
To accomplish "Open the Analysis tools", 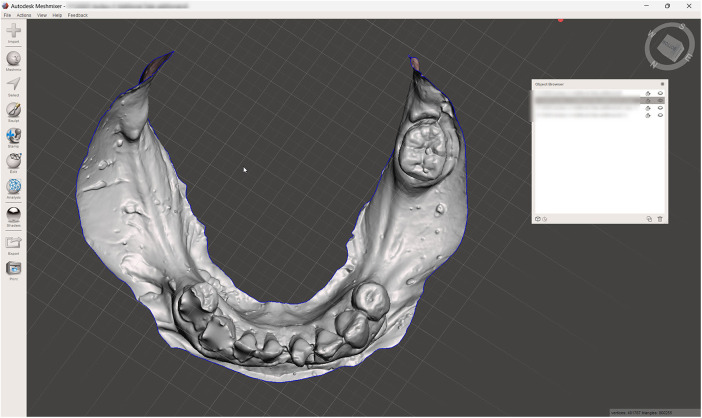I will tap(13, 188).
